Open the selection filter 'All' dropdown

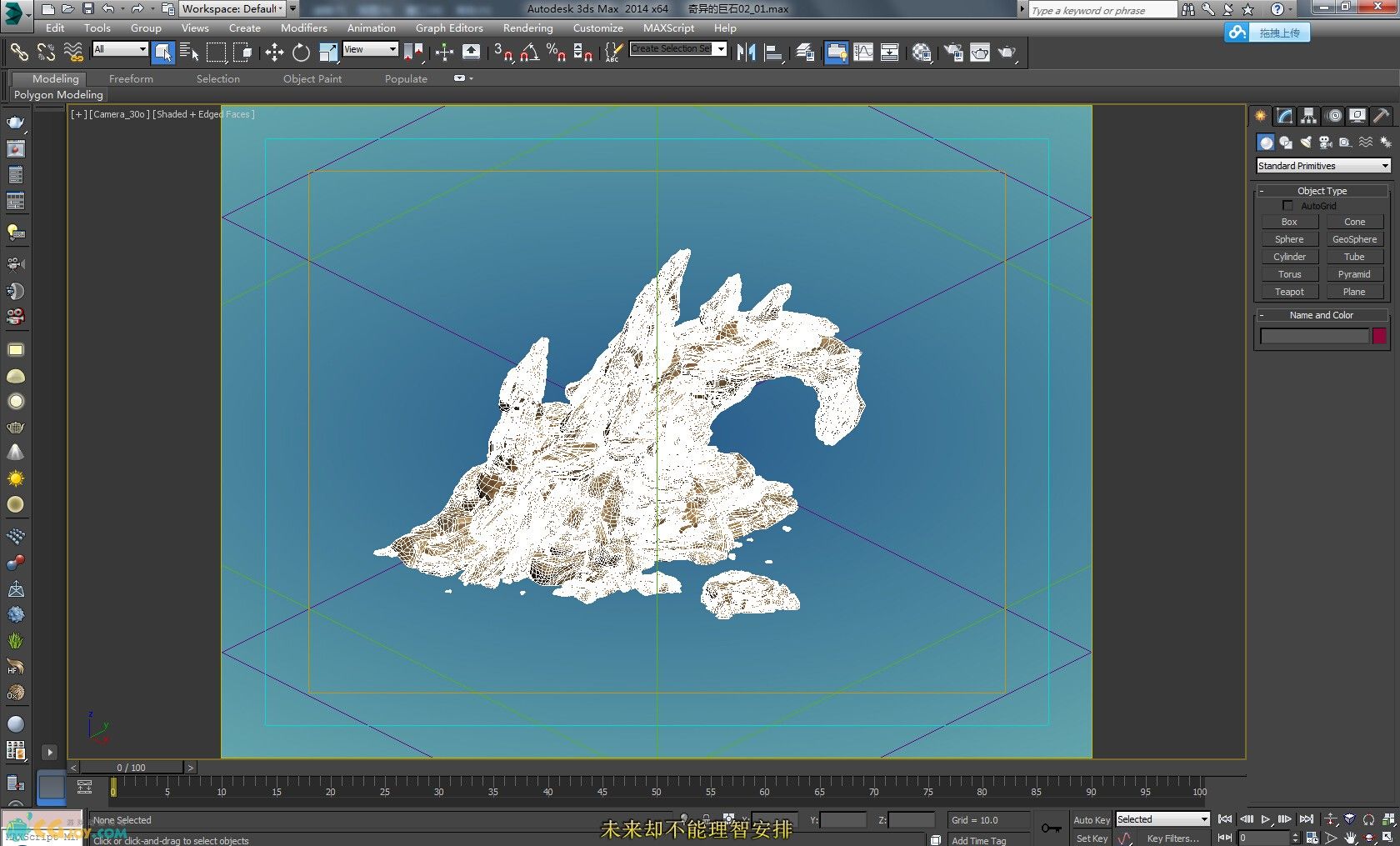click(120, 49)
